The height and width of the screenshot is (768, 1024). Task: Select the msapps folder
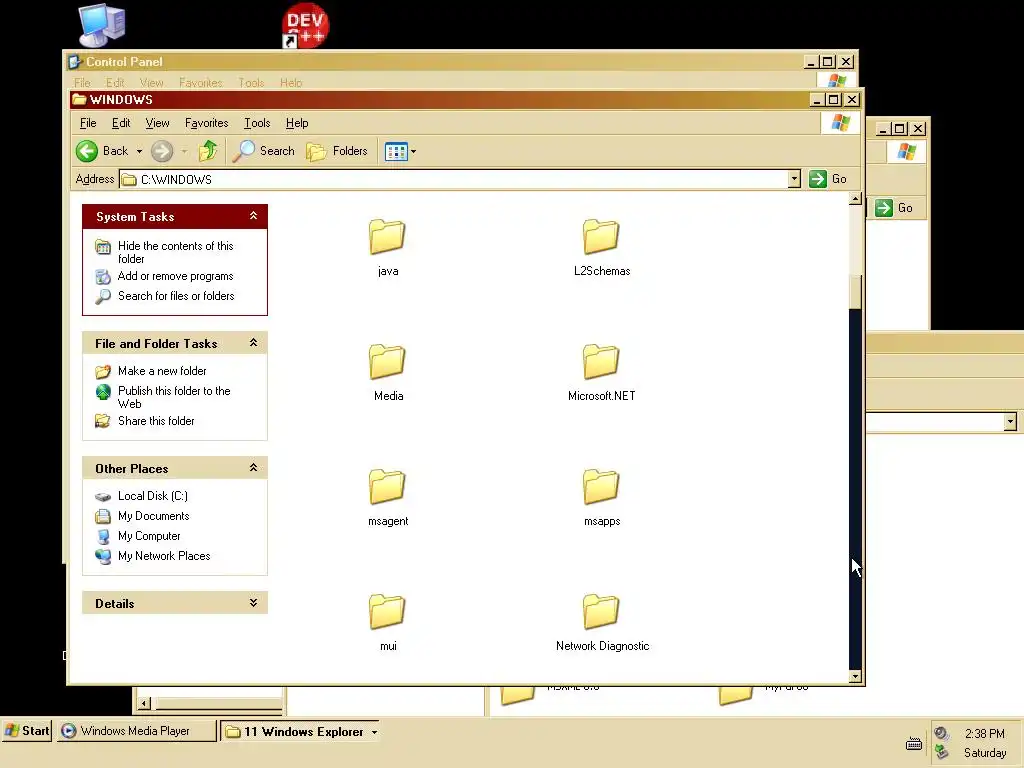point(601,498)
